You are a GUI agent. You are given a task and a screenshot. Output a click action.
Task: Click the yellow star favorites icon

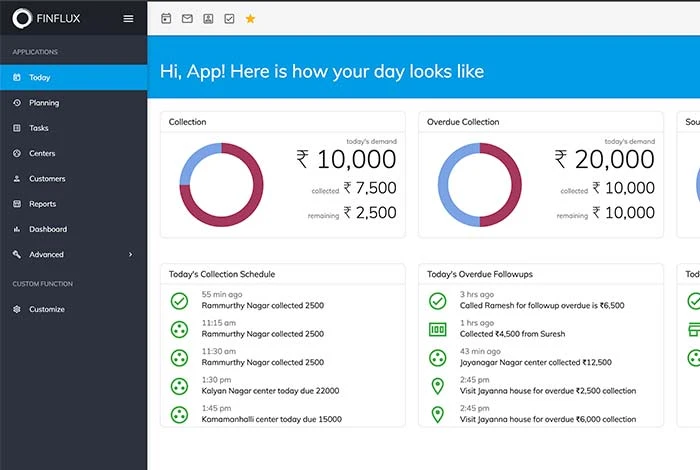click(x=250, y=18)
